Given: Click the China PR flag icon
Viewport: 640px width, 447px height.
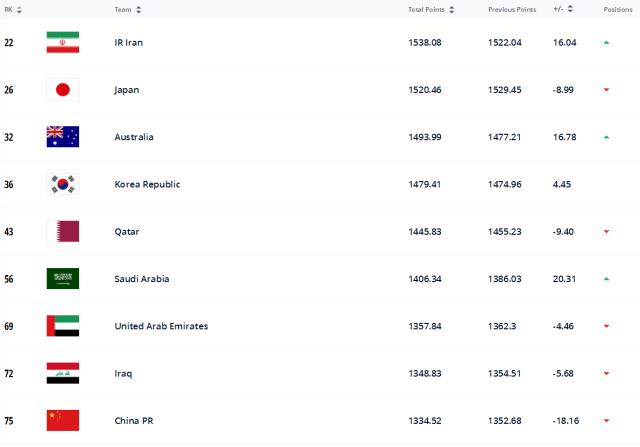Looking at the screenshot, I should point(62,420).
